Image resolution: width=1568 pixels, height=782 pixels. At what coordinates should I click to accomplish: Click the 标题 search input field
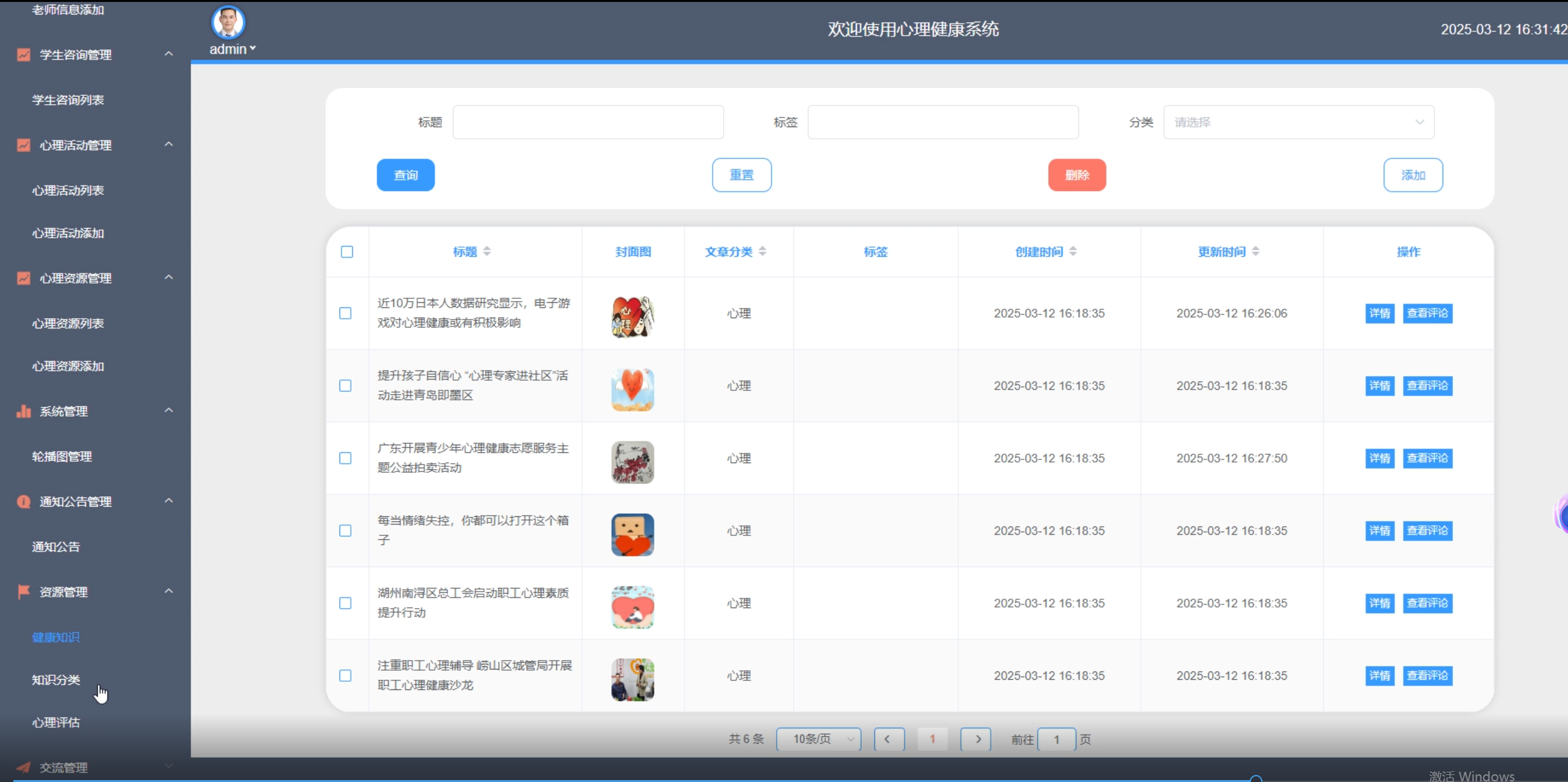tap(588, 122)
